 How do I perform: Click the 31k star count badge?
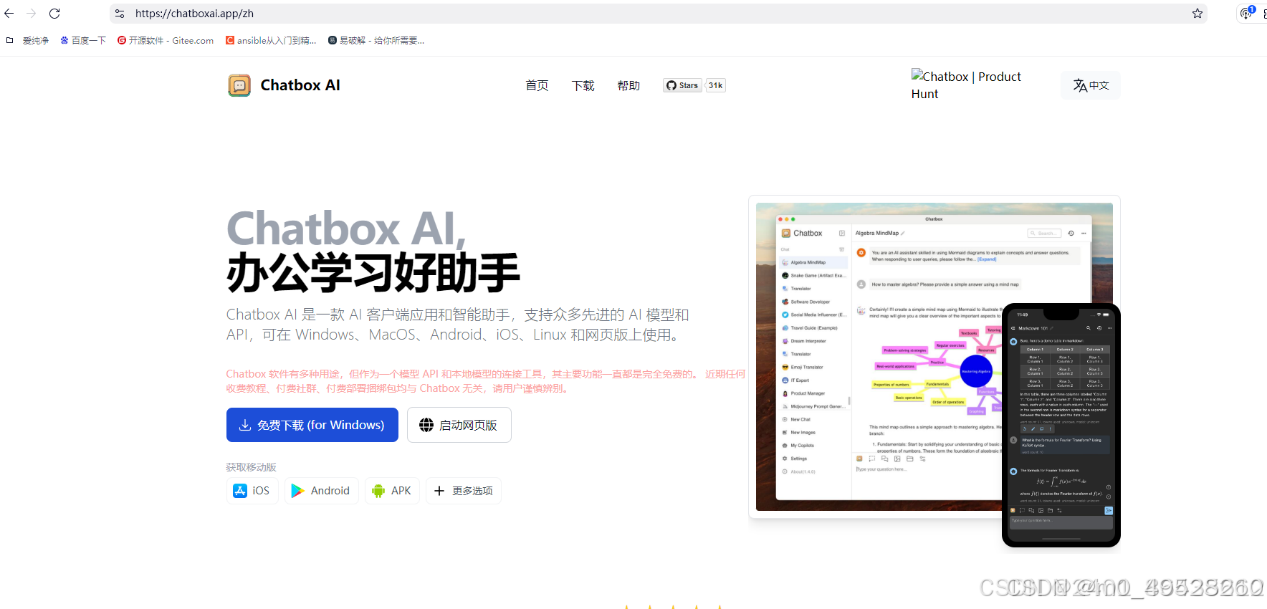click(x=716, y=85)
